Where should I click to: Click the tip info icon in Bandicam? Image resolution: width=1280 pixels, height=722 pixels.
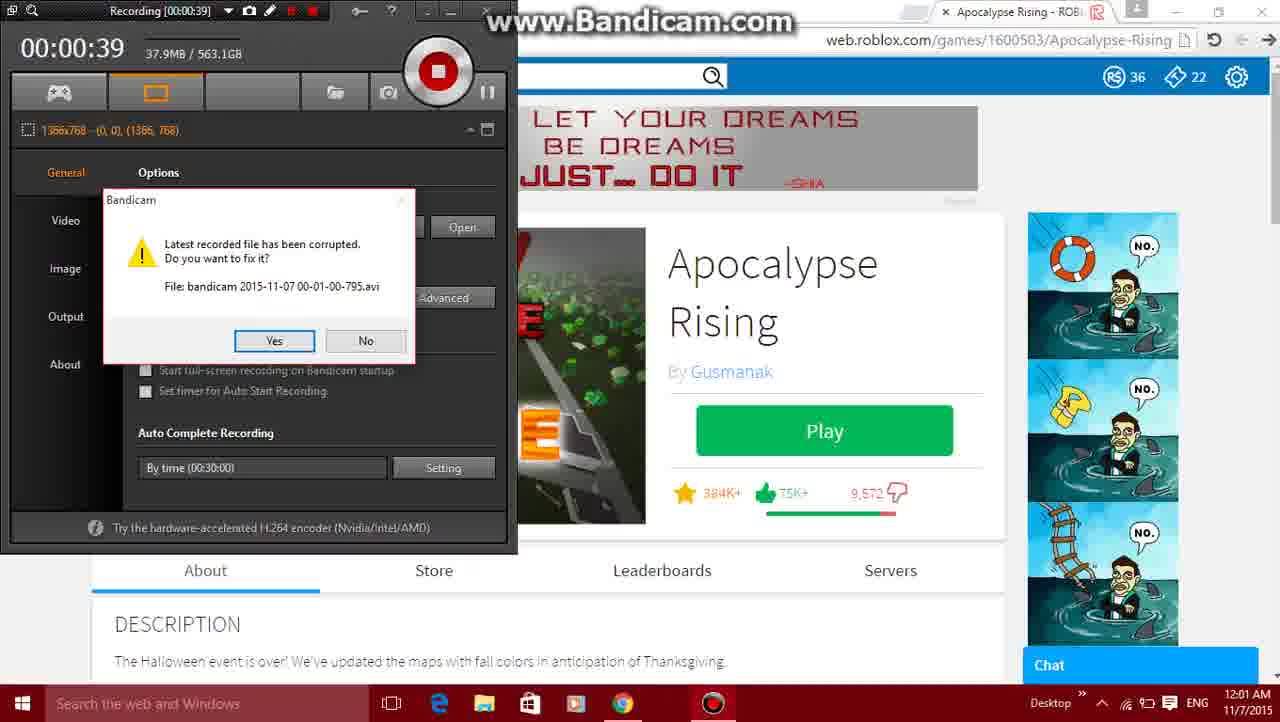pyautogui.click(x=96, y=528)
